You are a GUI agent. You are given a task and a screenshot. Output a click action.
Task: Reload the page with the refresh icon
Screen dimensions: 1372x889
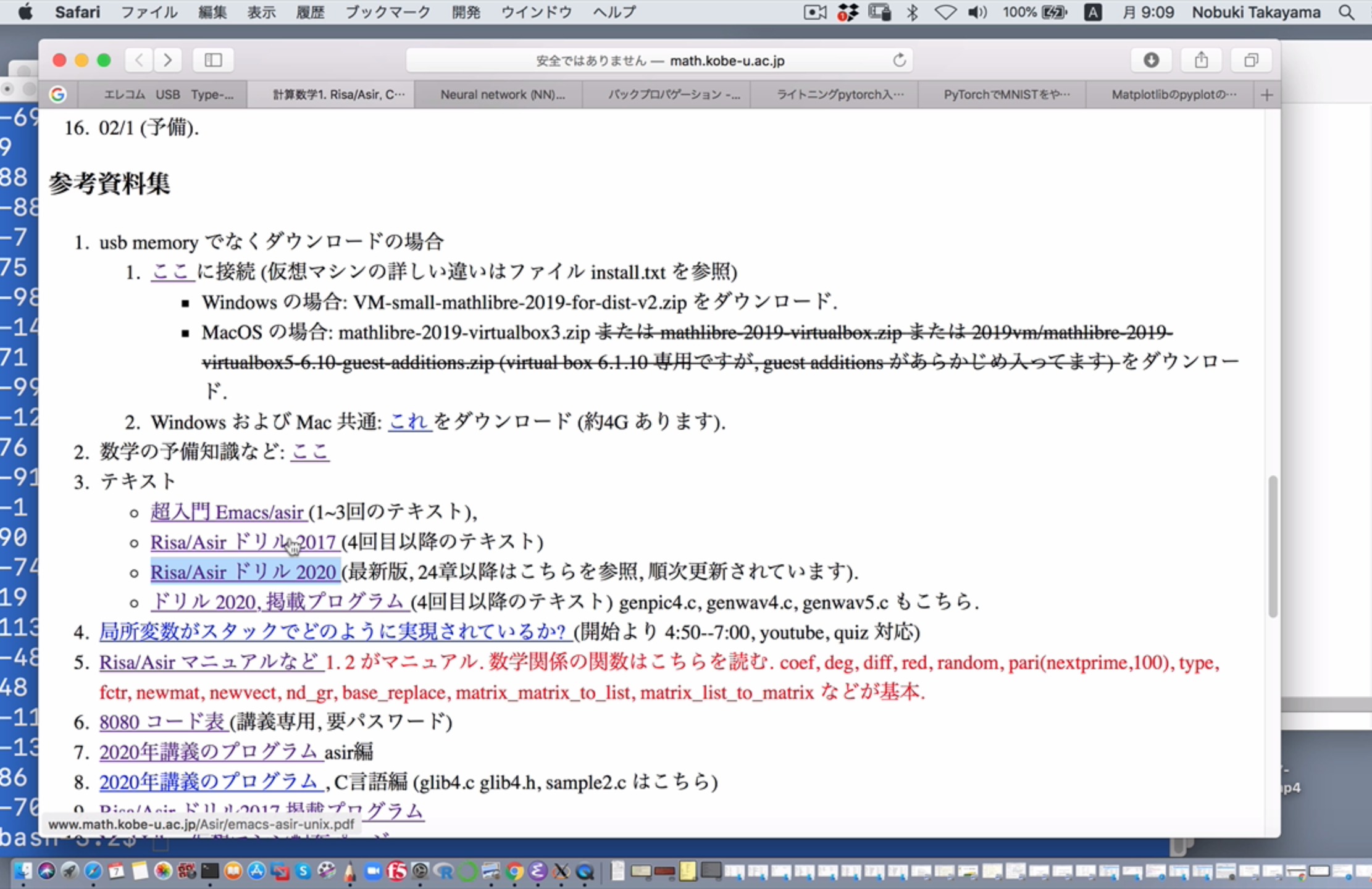pos(900,60)
